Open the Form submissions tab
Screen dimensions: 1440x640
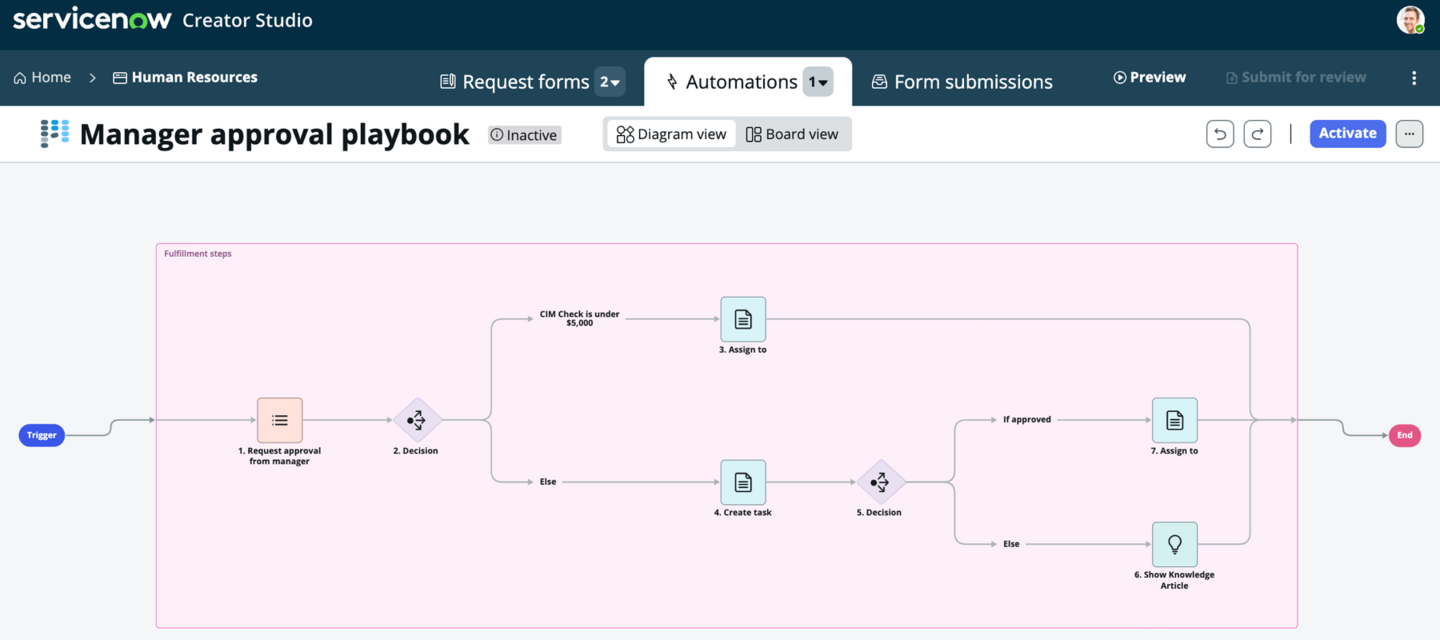[x=962, y=82]
